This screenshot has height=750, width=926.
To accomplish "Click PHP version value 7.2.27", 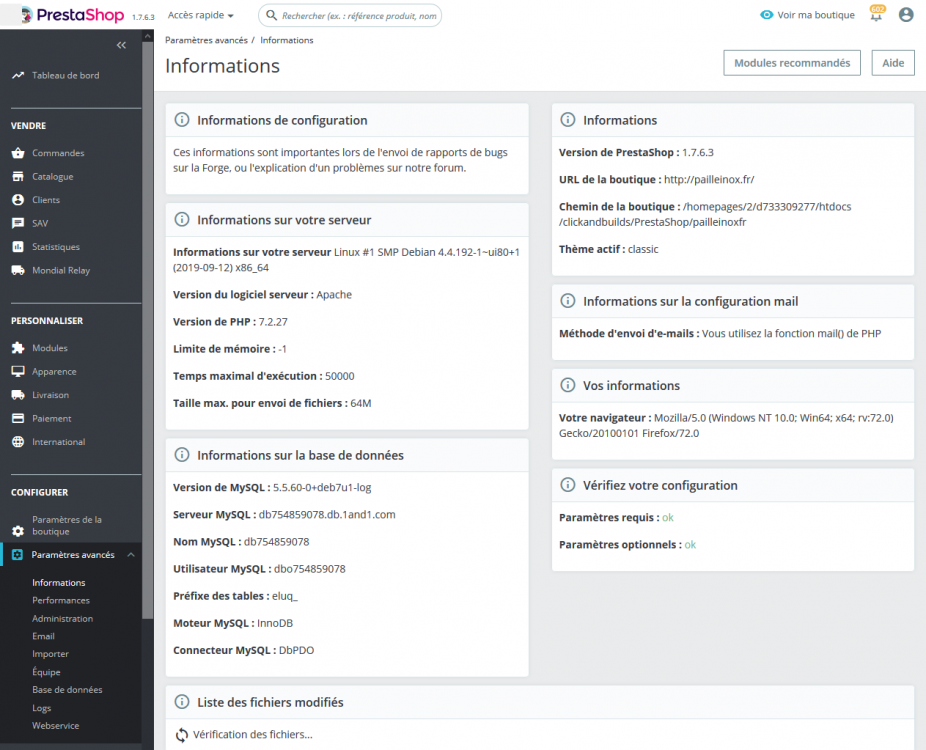I will tap(273, 322).
